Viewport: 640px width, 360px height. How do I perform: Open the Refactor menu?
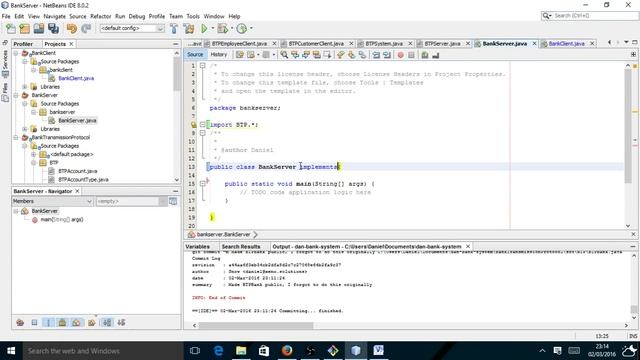click(100, 16)
